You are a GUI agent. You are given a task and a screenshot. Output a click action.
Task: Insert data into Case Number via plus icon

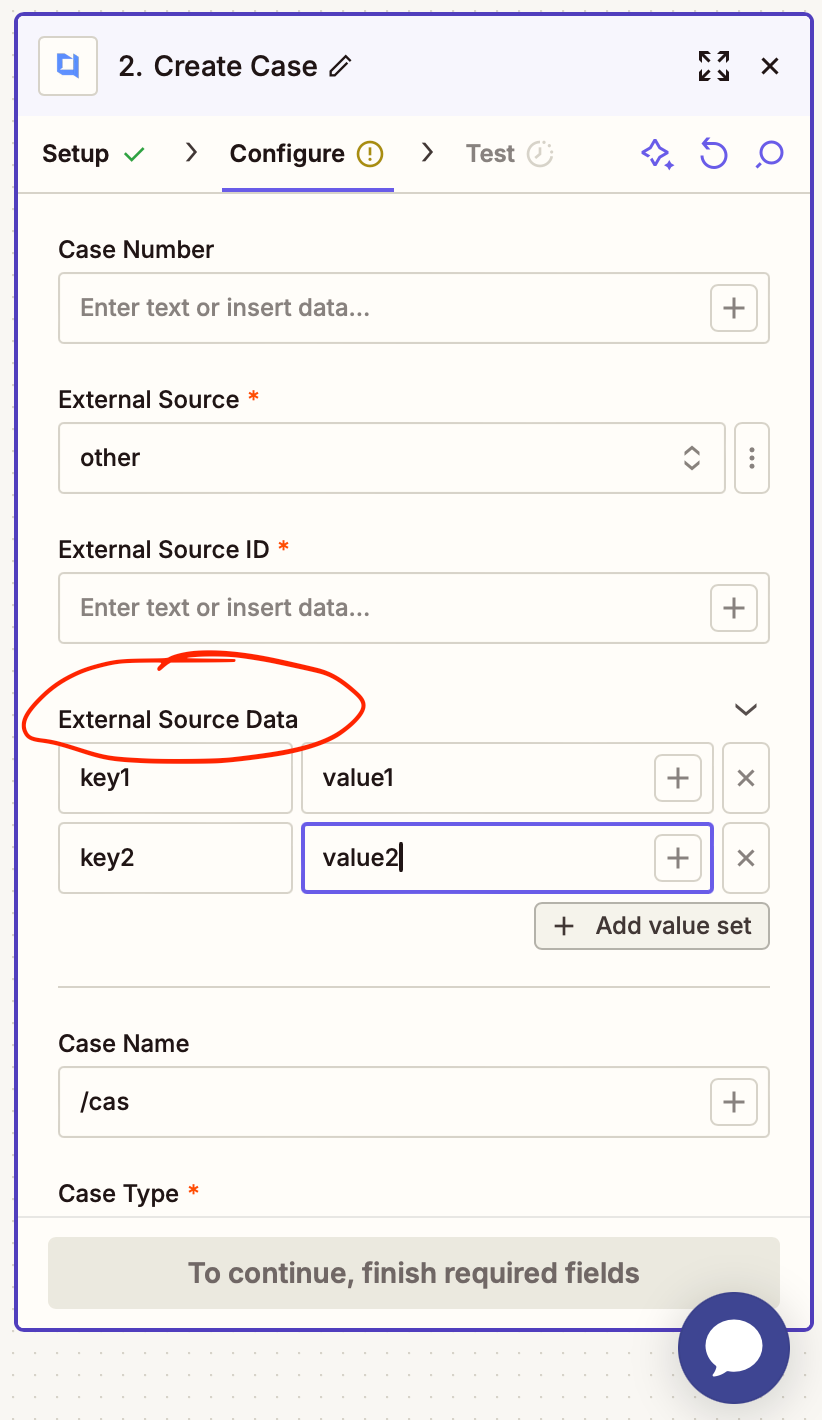(733, 308)
